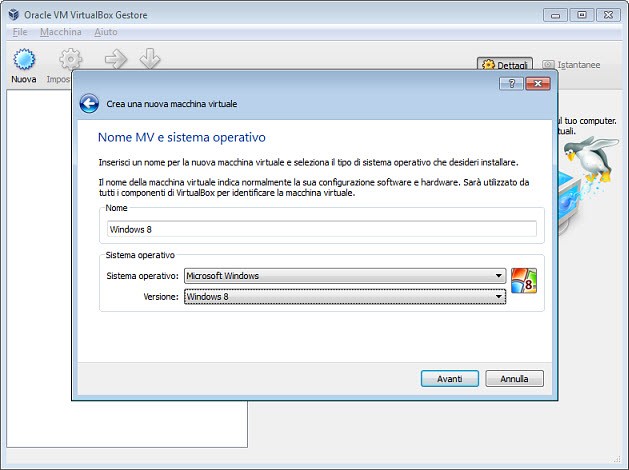Click the VirtualBox title bar cube icon
The width and height of the screenshot is (629, 470).
point(14,15)
